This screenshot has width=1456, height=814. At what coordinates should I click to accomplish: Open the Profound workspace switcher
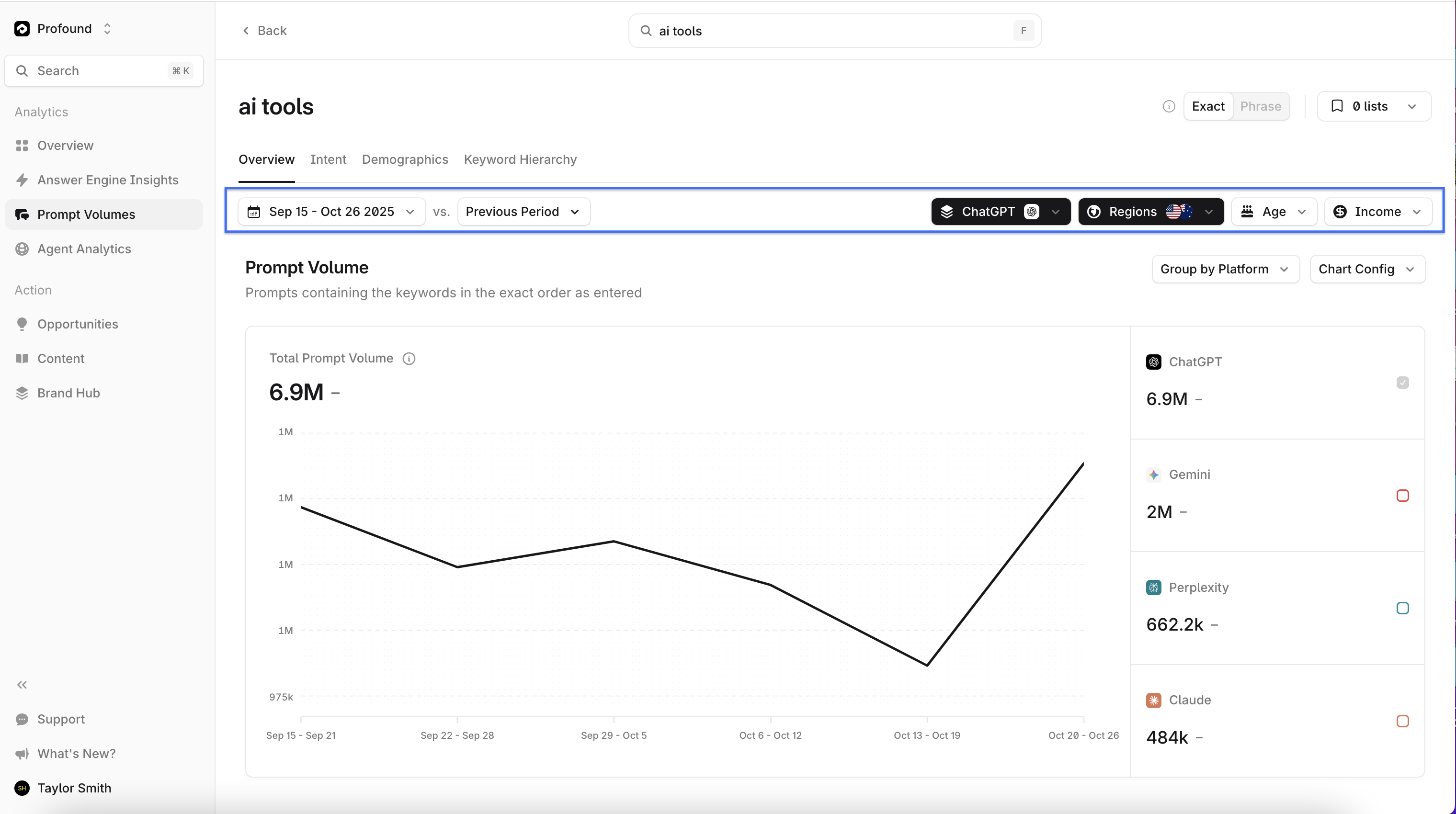pyautogui.click(x=63, y=29)
